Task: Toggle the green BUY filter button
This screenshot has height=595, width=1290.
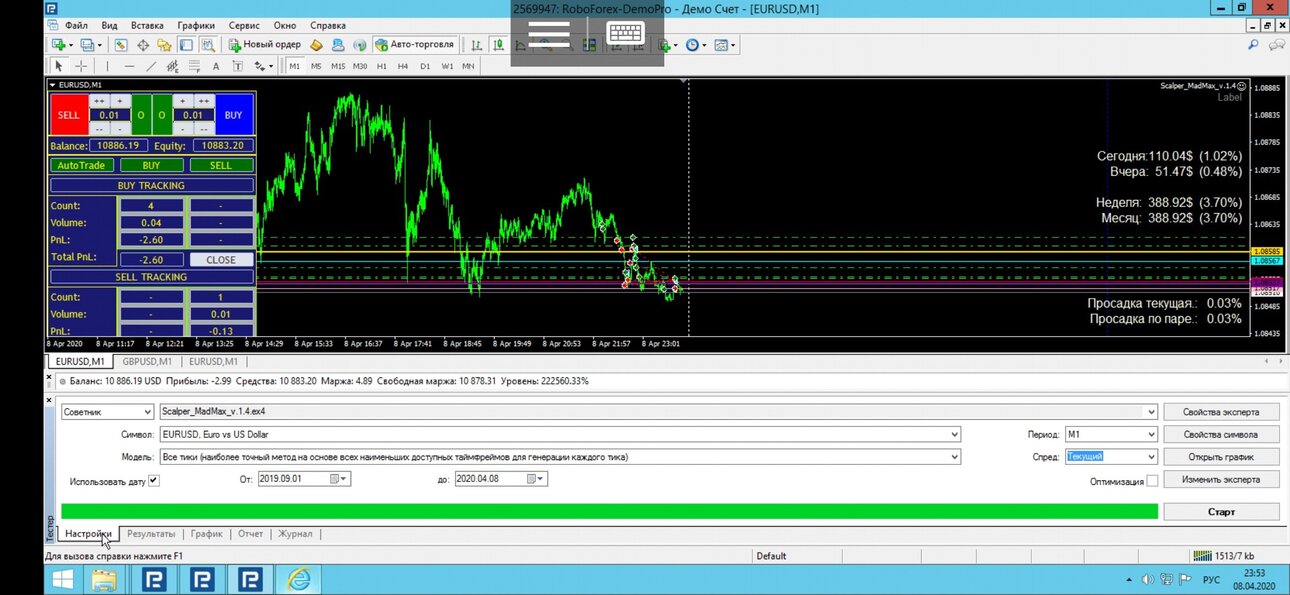Action: point(151,165)
